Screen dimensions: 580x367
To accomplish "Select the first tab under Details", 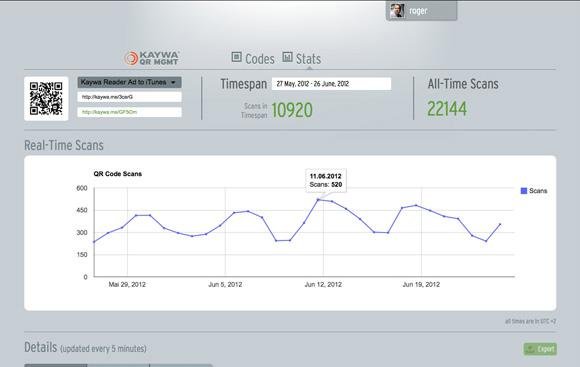I will (x=55, y=365).
